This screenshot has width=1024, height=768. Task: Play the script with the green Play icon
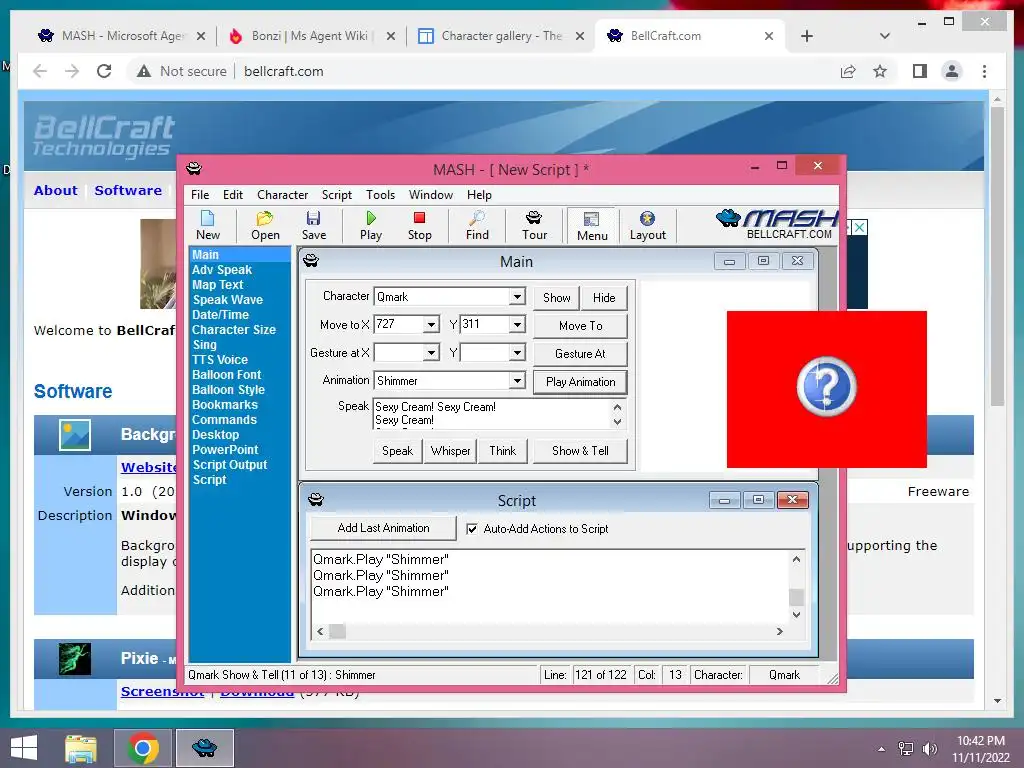(371, 225)
